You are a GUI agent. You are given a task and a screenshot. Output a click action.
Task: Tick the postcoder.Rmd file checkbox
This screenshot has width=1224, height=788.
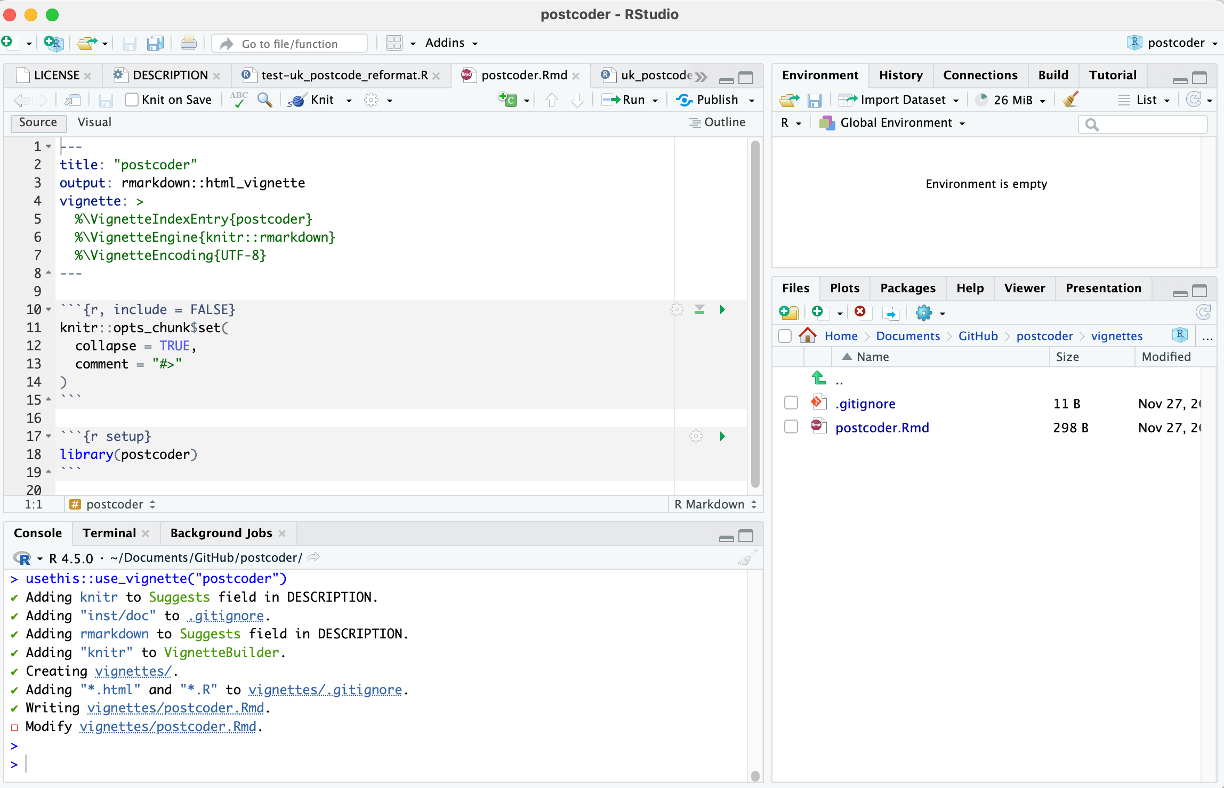[x=791, y=427]
